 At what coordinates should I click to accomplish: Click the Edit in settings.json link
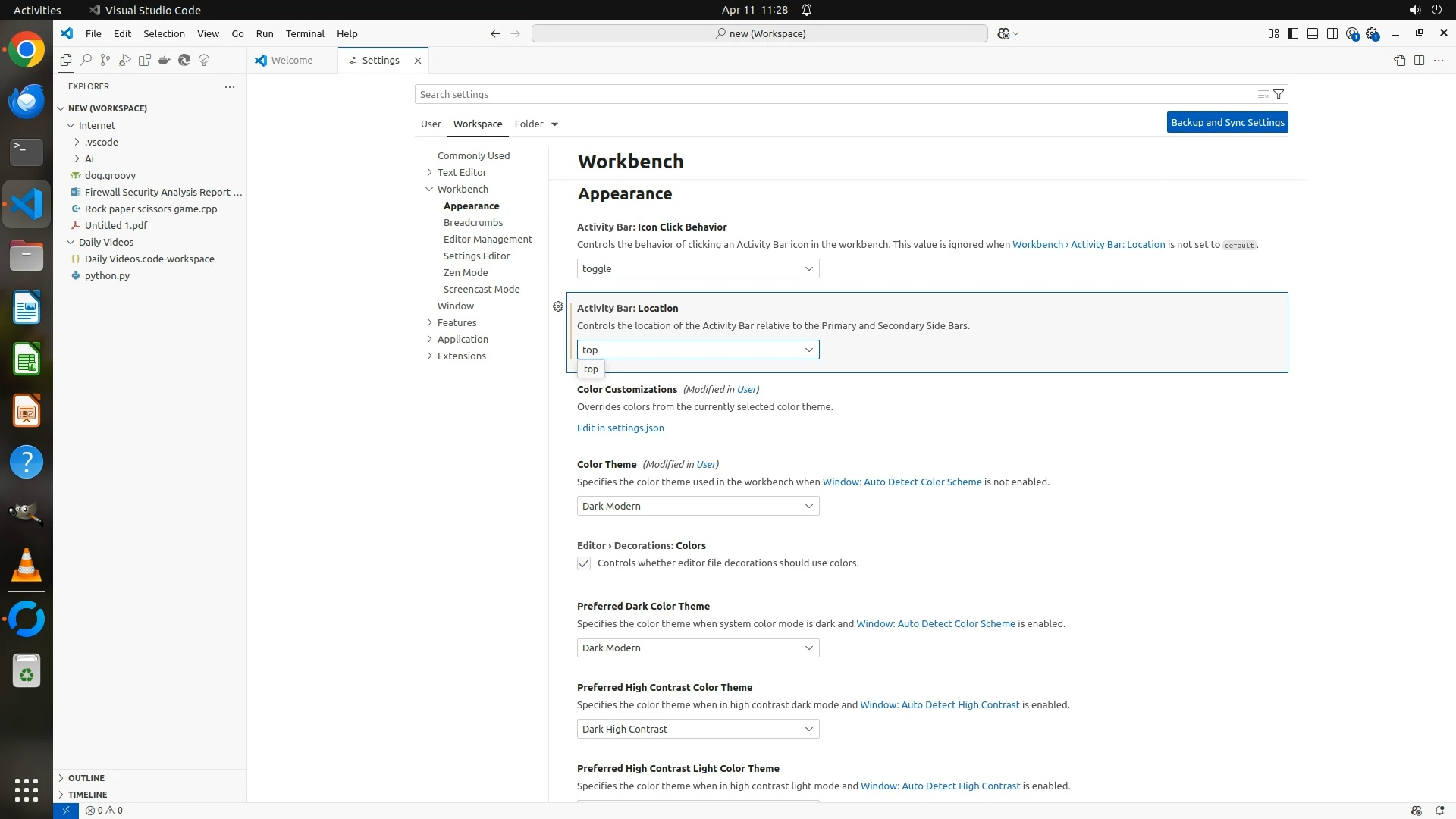pyautogui.click(x=620, y=428)
